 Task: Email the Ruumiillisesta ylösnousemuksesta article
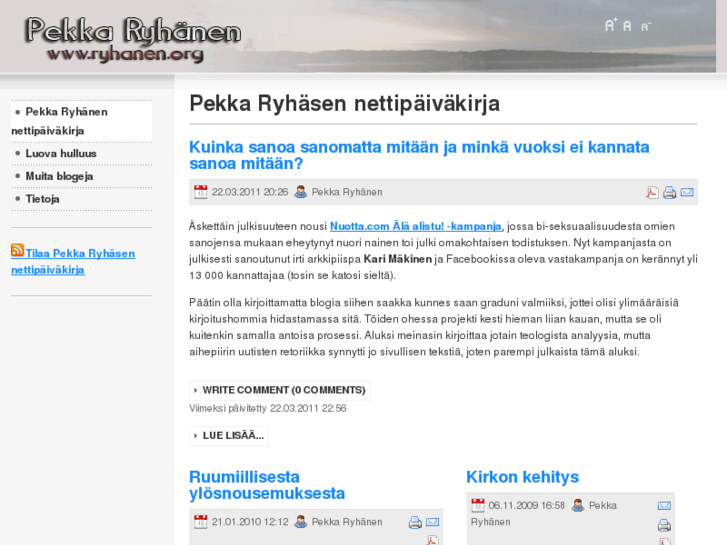pos(432,522)
